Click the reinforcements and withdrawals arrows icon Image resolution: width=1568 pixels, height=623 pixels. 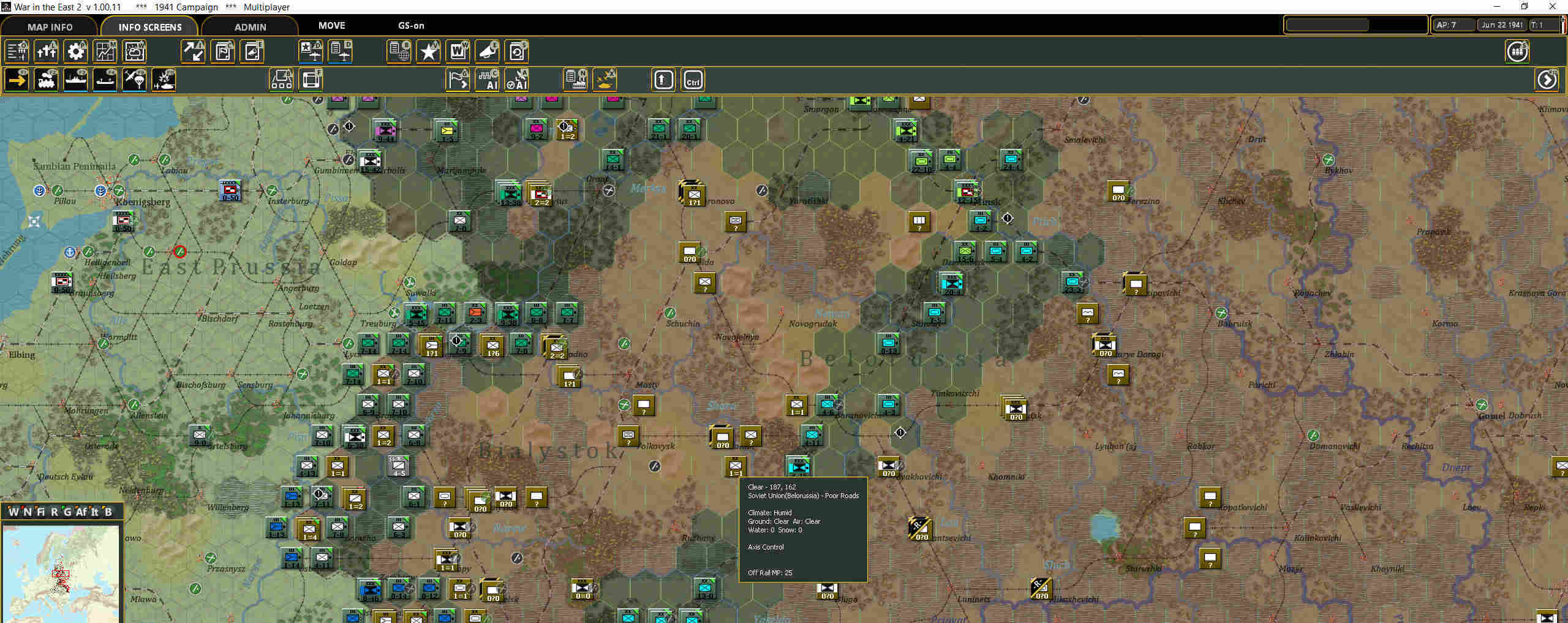coord(193,51)
